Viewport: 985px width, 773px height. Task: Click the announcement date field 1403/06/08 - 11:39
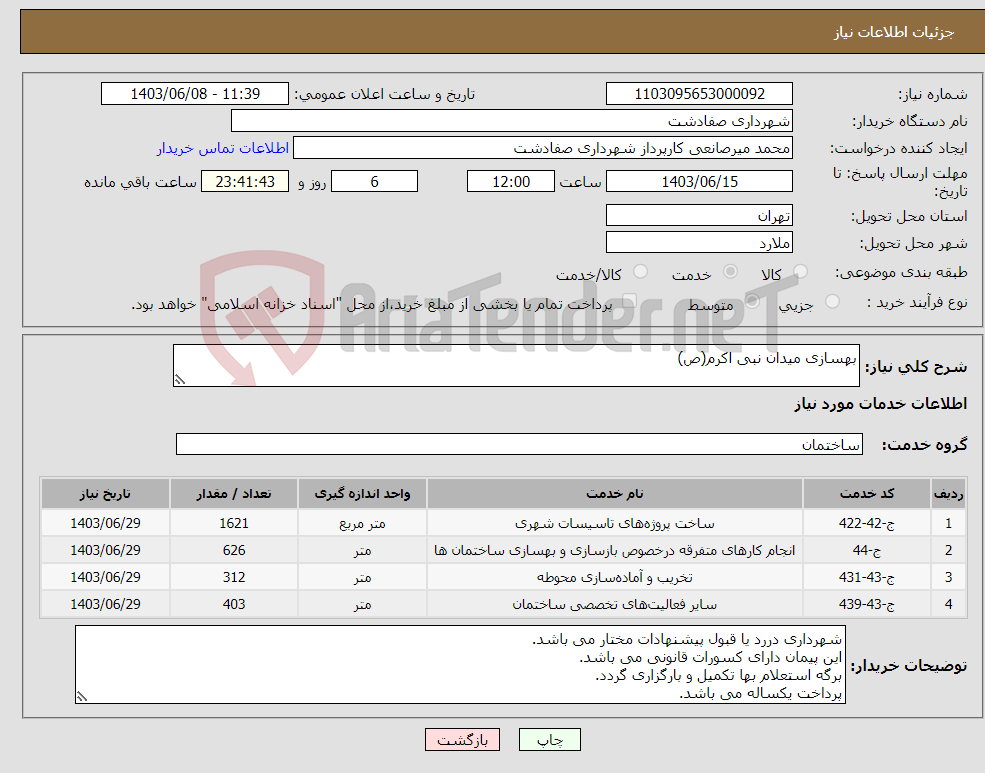(x=195, y=94)
